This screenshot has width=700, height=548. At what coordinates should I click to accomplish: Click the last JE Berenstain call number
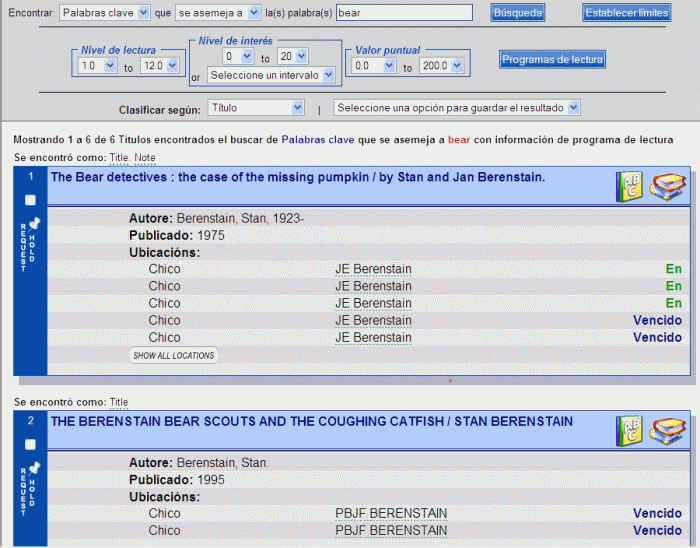coord(373,337)
